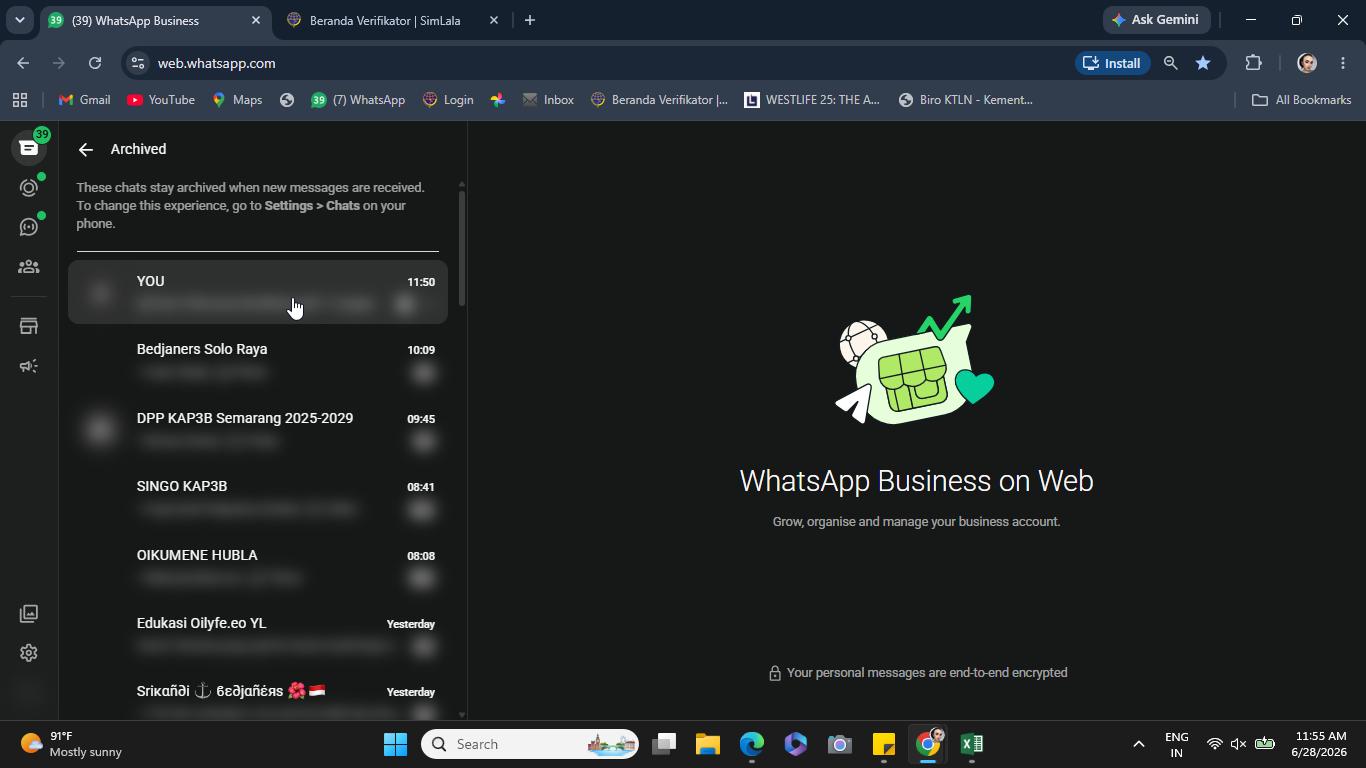This screenshot has width=1366, height=768.
Task: Open the YouTube bookmark
Action: click(x=161, y=100)
